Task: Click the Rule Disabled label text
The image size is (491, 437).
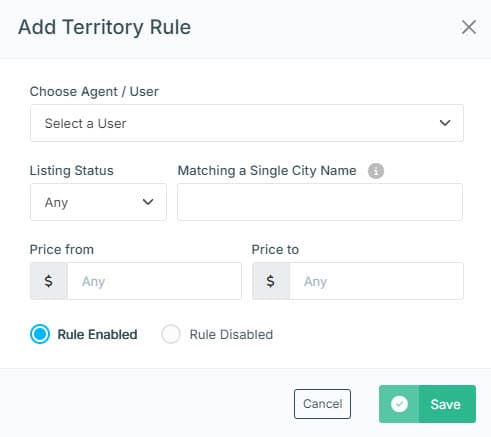Action: (x=231, y=334)
